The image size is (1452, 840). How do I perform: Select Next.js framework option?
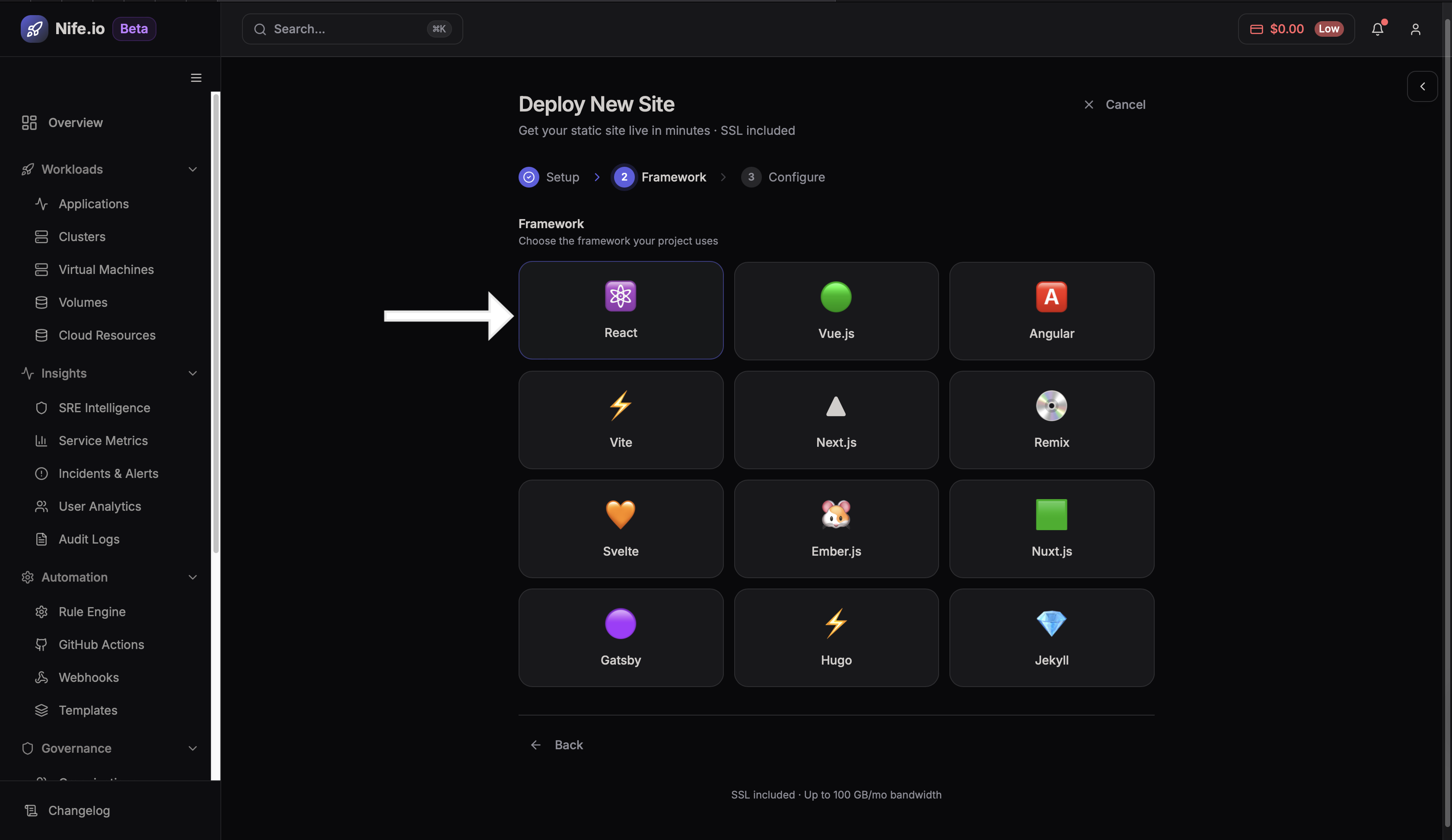point(835,420)
